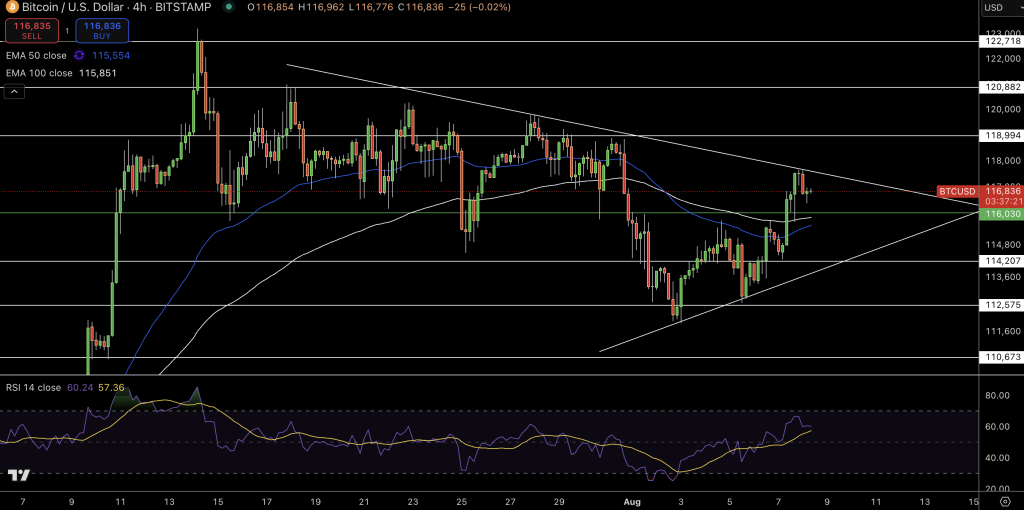Click the green 116,030 price label

coord(1000,214)
